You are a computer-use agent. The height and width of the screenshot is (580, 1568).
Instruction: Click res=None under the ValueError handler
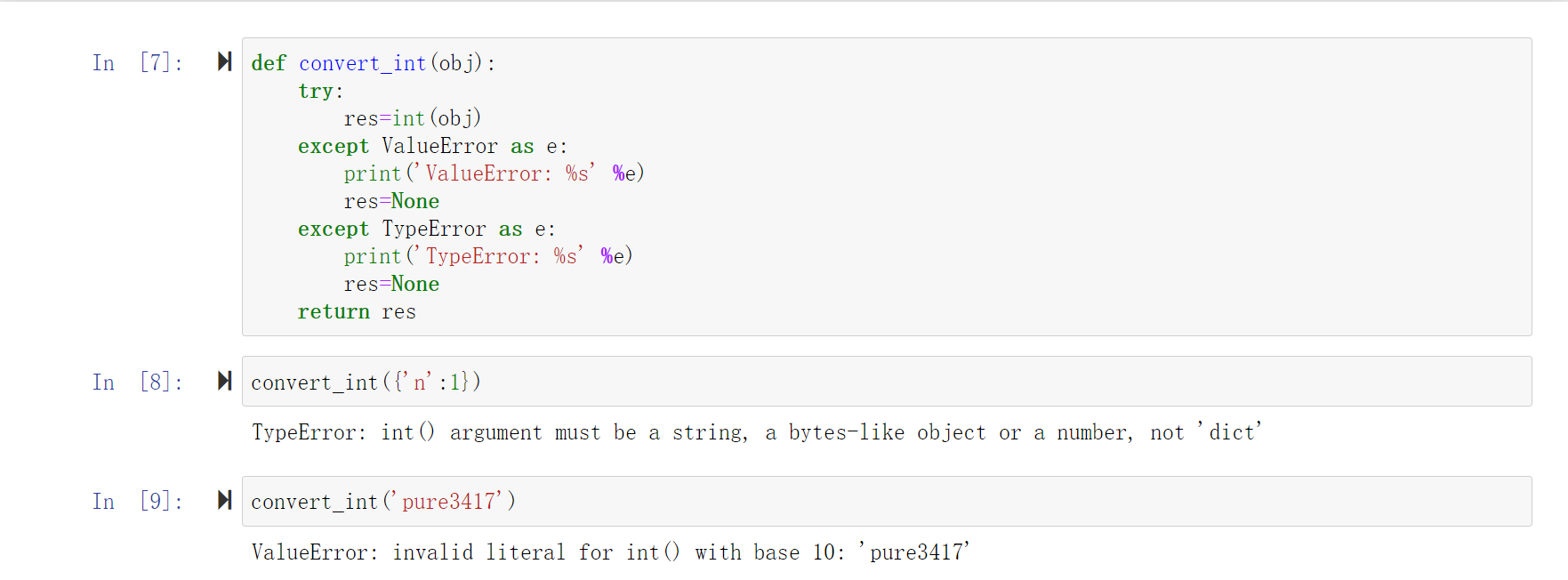pos(391,201)
